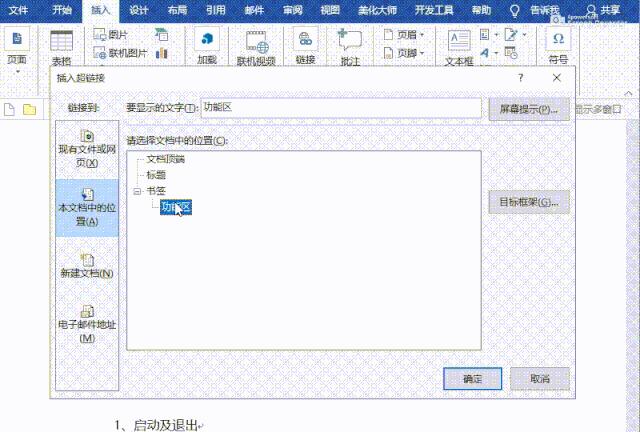This screenshot has width=640, height=432.
Task: Click the '1、启动及退出' document text
Action: (158, 425)
